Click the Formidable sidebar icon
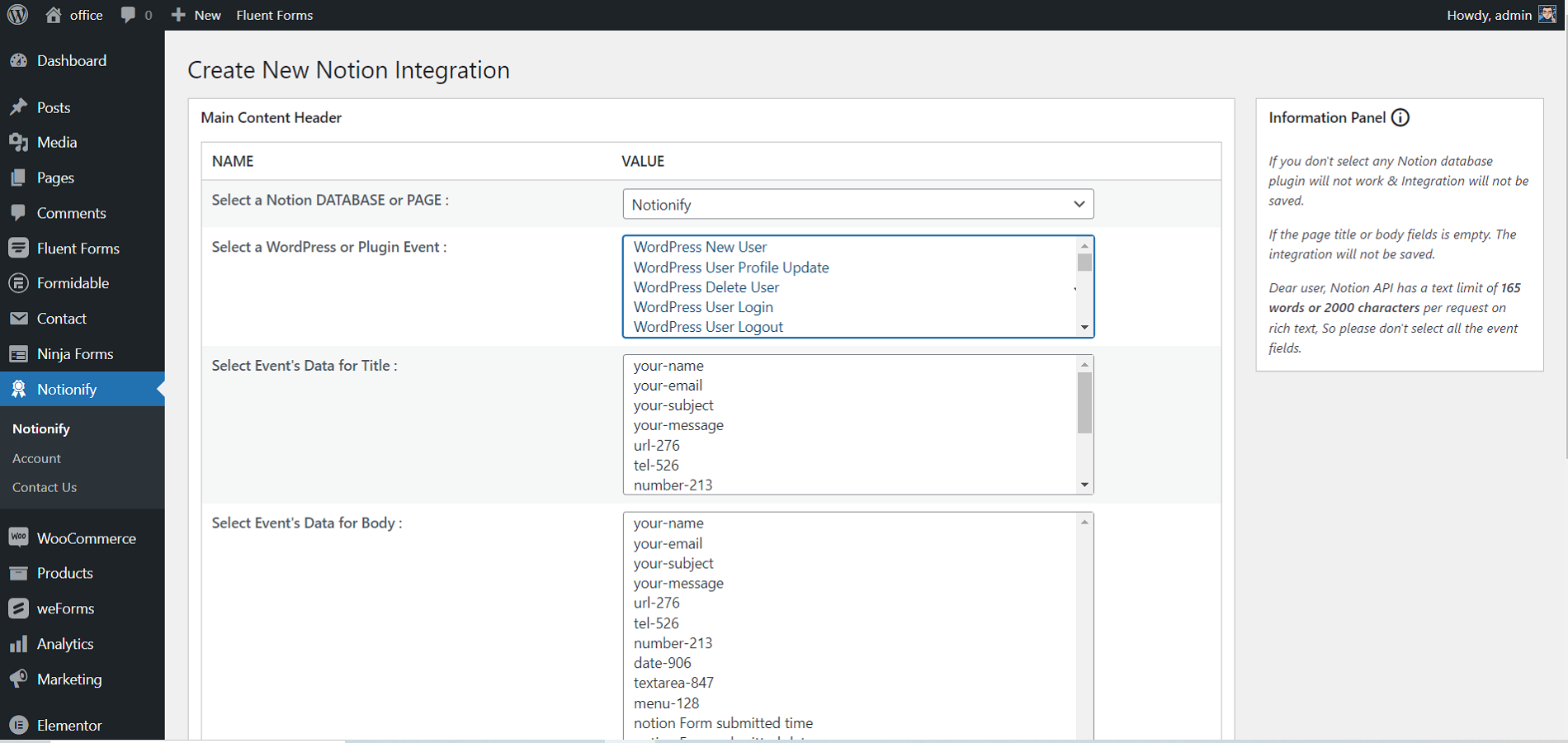Screen dimensions: 1568x743 point(18,283)
